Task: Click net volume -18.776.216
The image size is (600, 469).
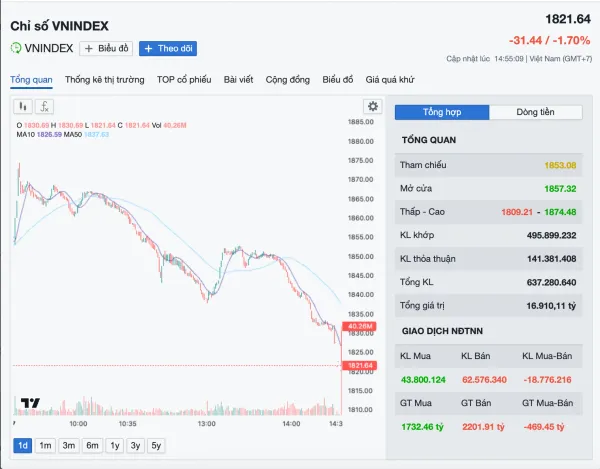Action: (548, 380)
